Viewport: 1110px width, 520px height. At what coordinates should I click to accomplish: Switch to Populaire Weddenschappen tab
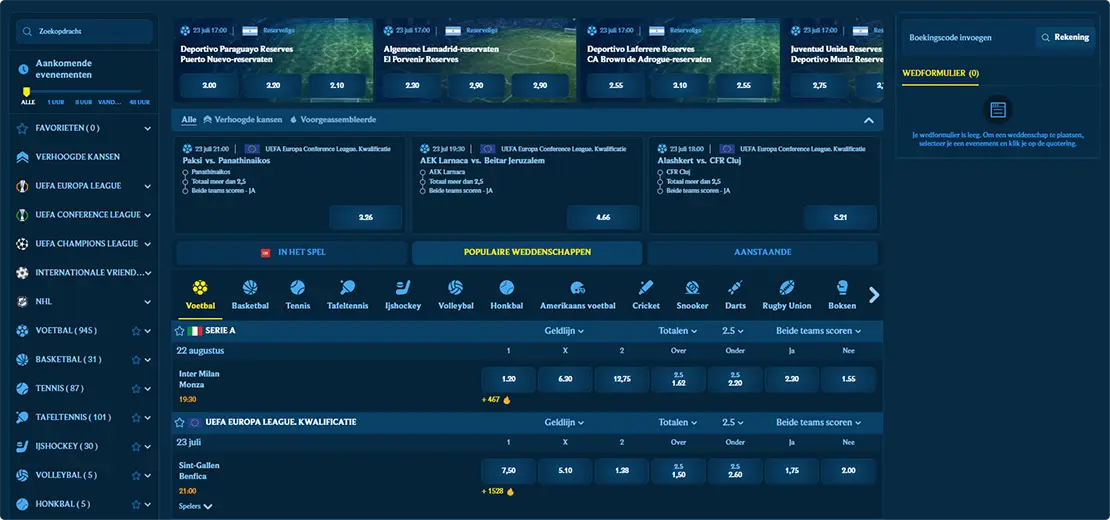pos(527,252)
